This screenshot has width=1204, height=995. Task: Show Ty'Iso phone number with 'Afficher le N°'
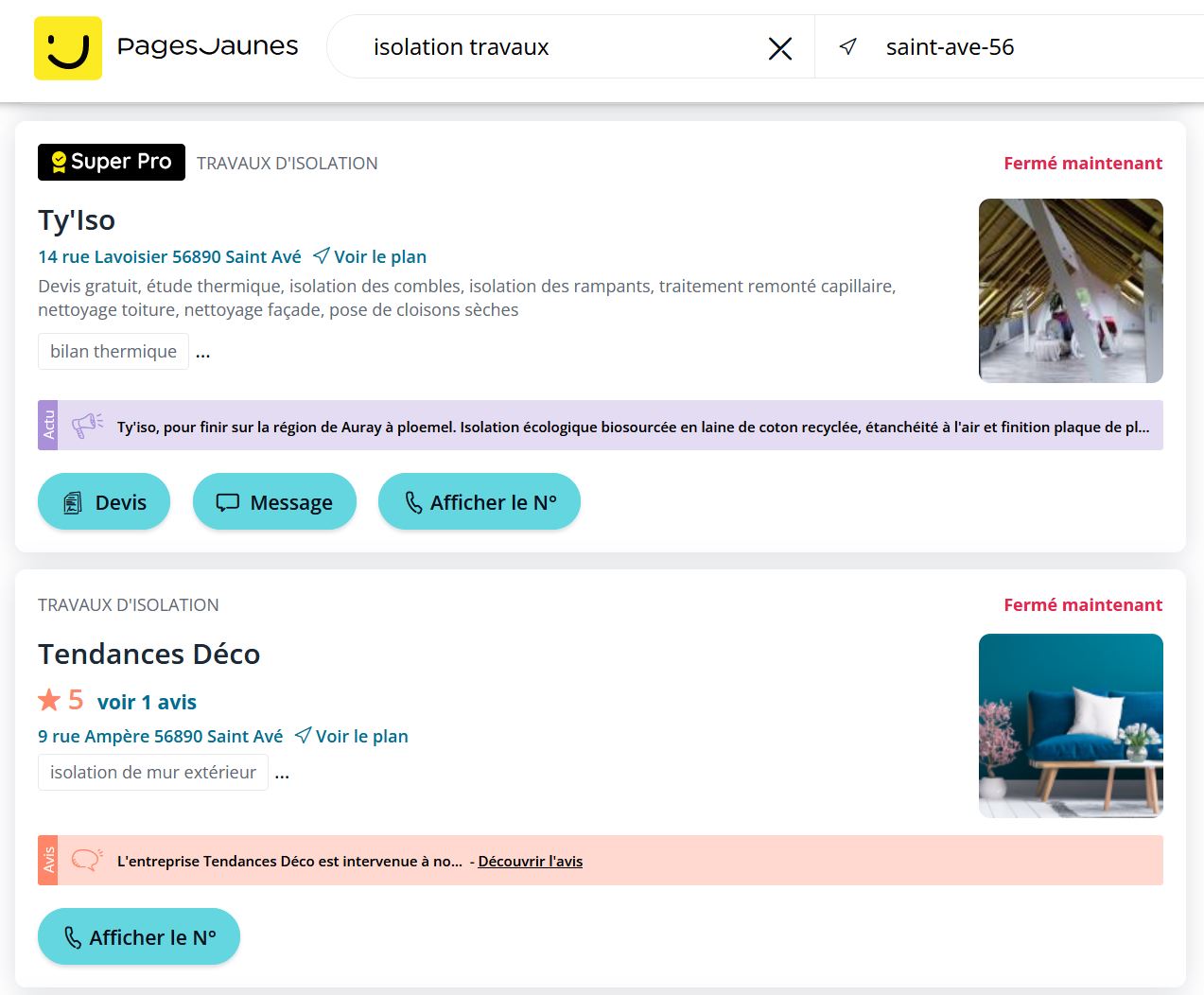point(480,501)
